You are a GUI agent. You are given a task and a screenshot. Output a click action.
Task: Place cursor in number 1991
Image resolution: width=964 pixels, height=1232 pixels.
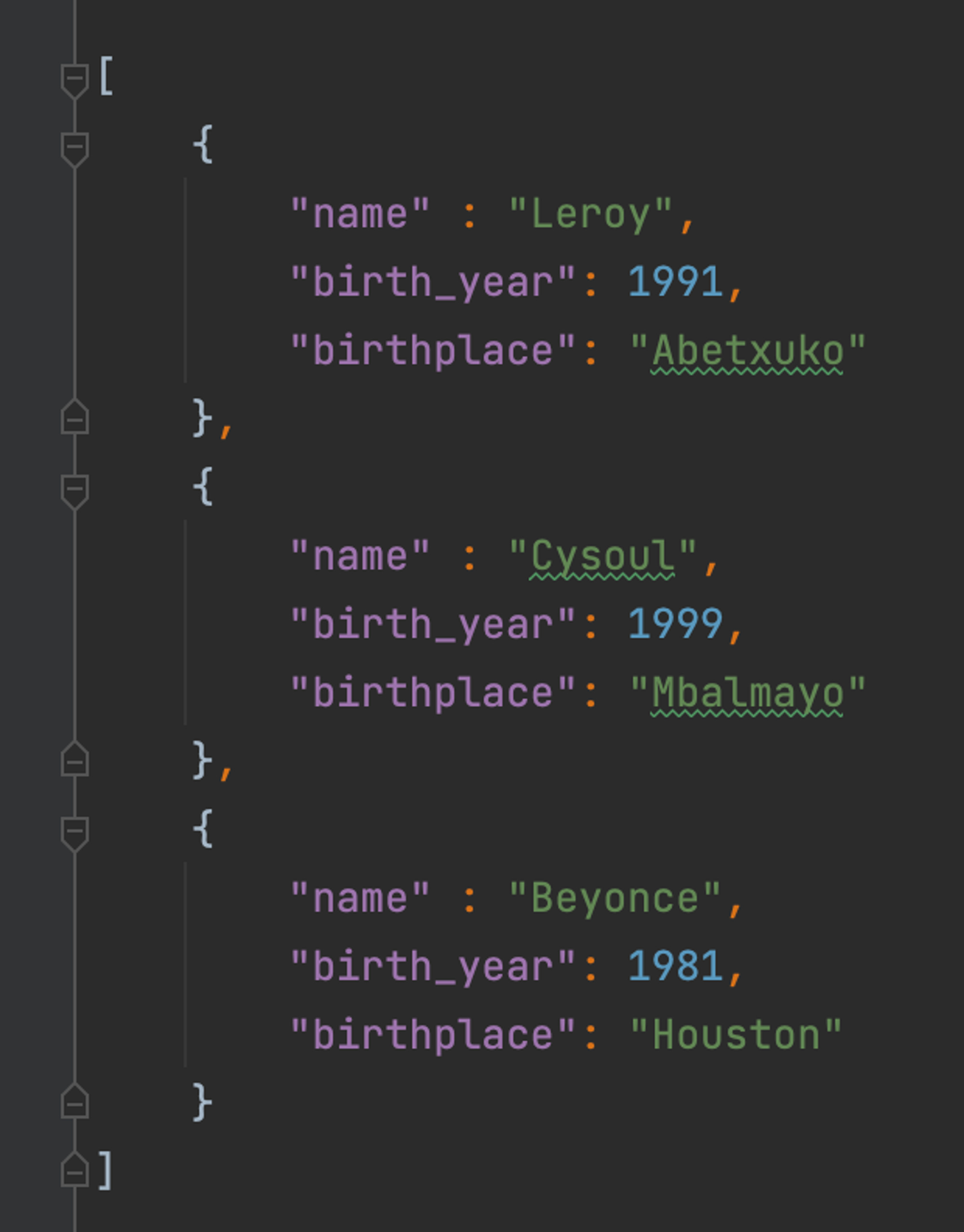pyautogui.click(x=675, y=282)
